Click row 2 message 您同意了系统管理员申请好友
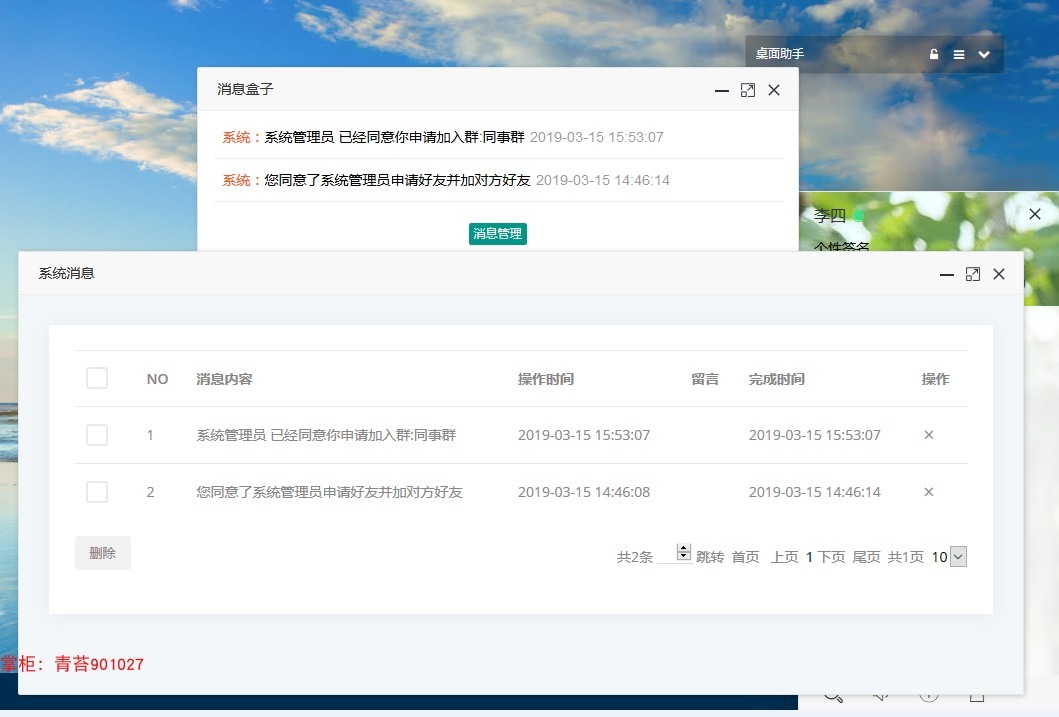The height and width of the screenshot is (717, 1059). pyautogui.click(x=330, y=492)
